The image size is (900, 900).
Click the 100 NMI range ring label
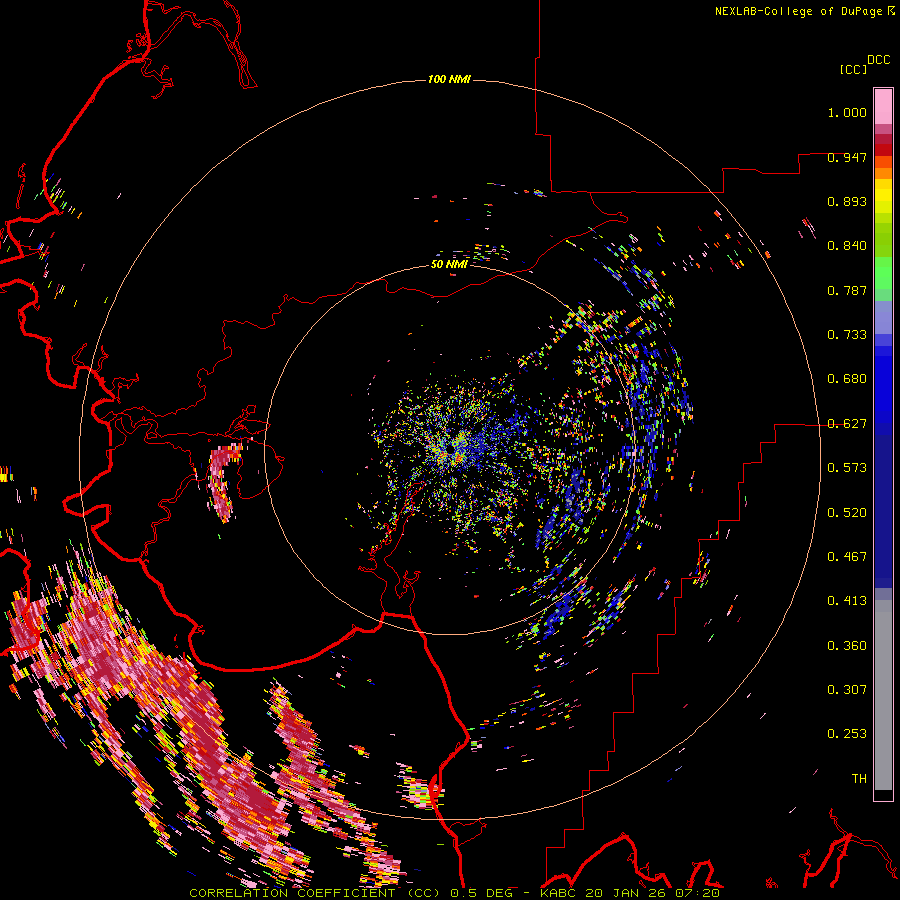[x=449, y=79]
